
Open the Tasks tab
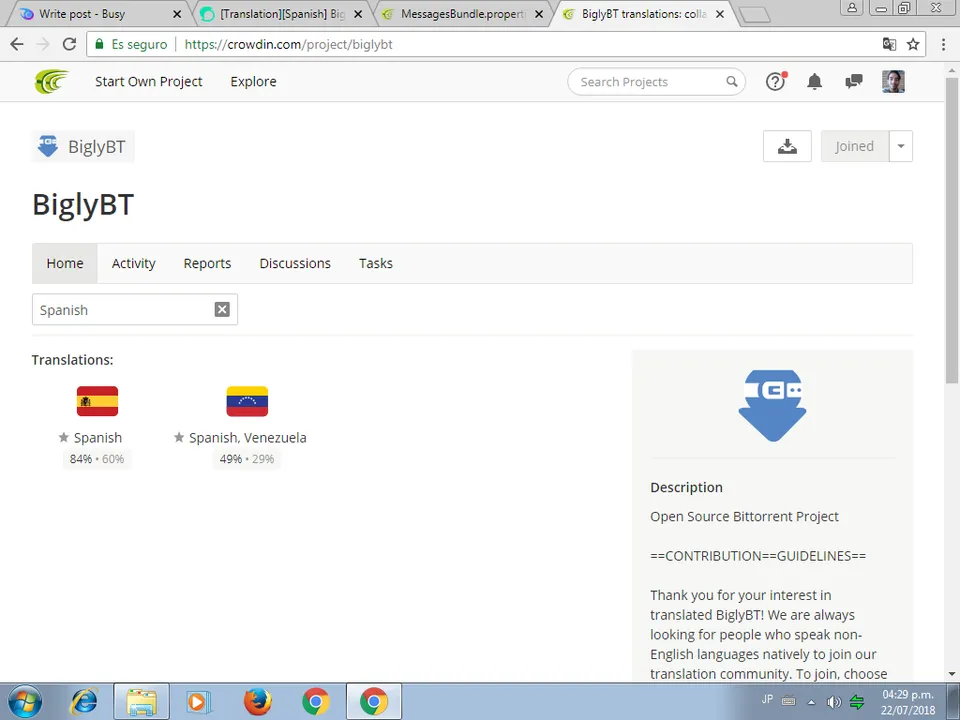pos(376,263)
